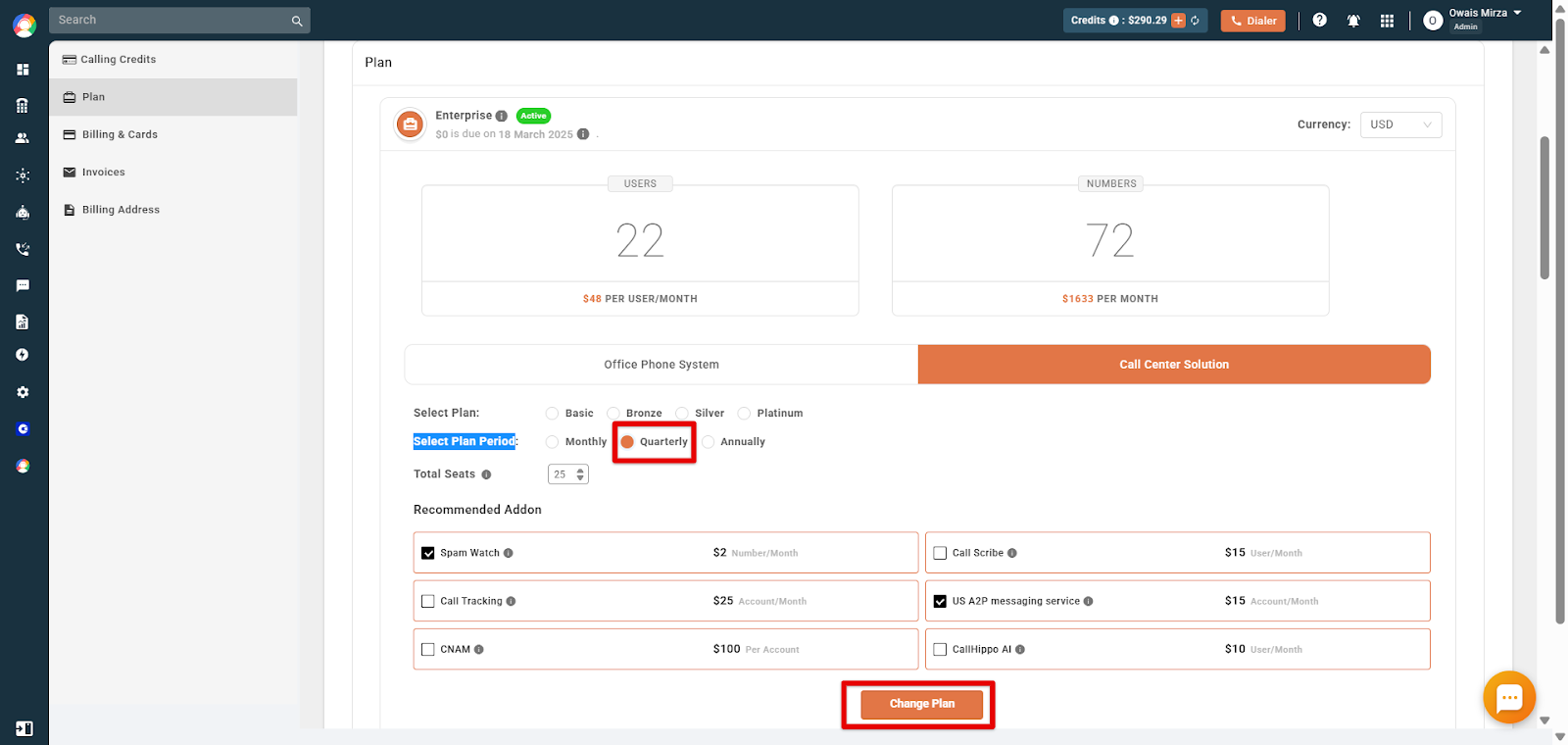Open the live chat support bubble
Viewport: 1568px width, 745px height.
(x=1509, y=697)
